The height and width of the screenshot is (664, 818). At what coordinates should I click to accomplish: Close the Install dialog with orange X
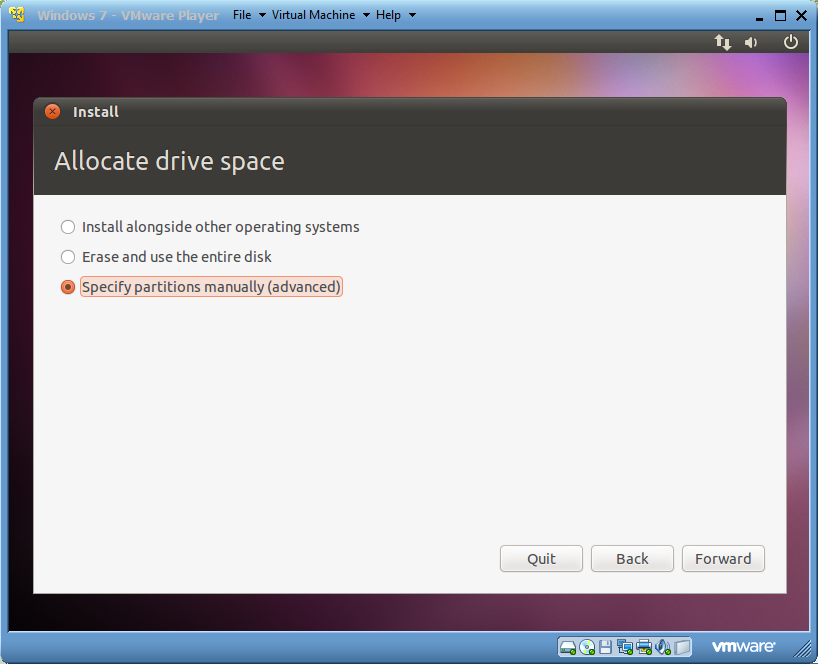coord(53,112)
